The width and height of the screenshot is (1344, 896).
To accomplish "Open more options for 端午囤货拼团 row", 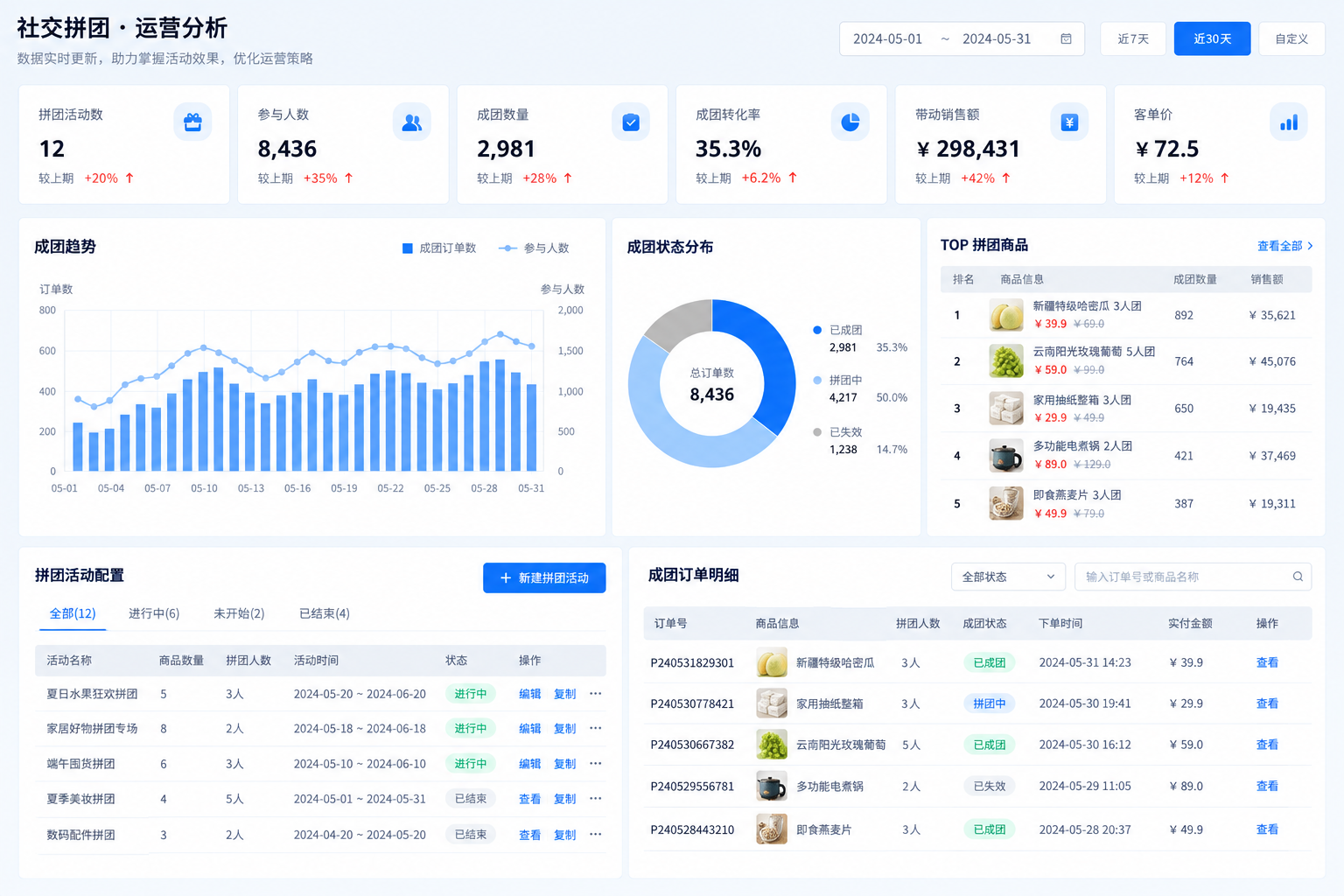I will pos(596,764).
